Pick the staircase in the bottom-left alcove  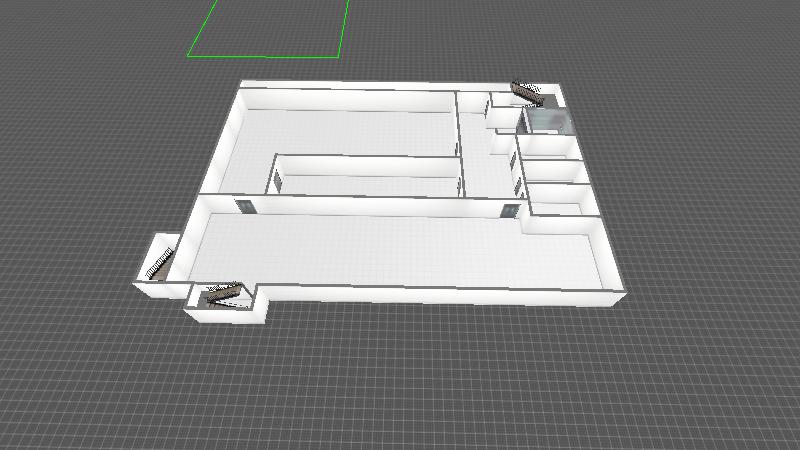tap(222, 294)
